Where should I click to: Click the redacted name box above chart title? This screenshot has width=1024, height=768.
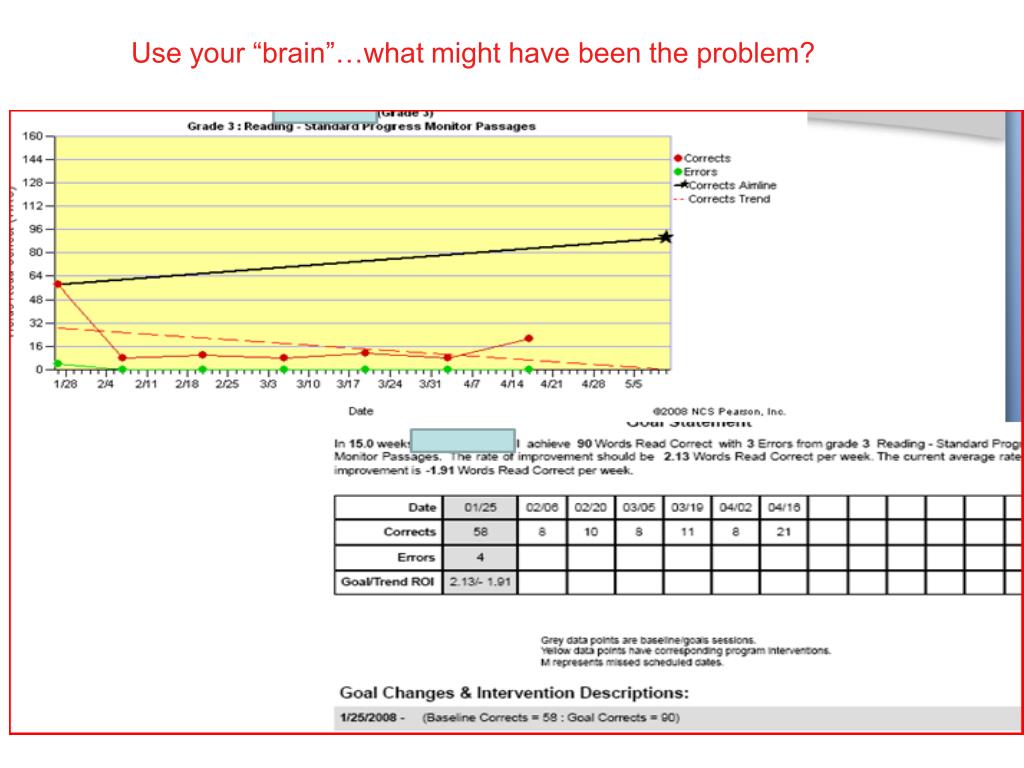click(x=325, y=117)
